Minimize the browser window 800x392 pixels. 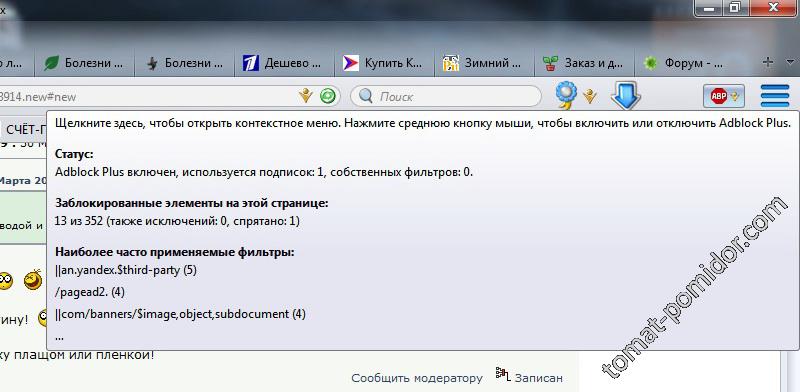click(x=708, y=8)
